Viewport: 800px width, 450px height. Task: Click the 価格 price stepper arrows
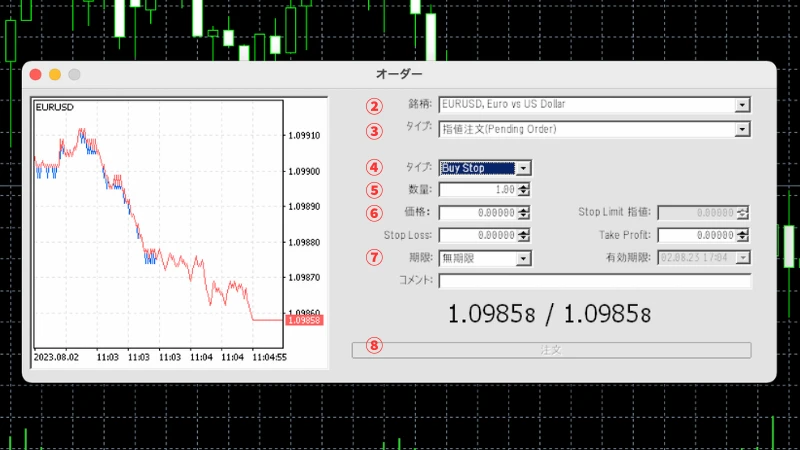[x=523, y=213]
